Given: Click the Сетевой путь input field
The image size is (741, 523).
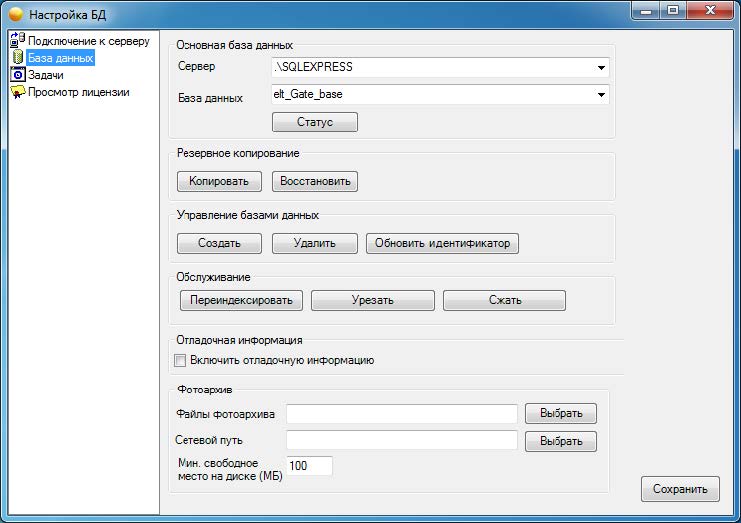Looking at the screenshot, I should (x=401, y=440).
